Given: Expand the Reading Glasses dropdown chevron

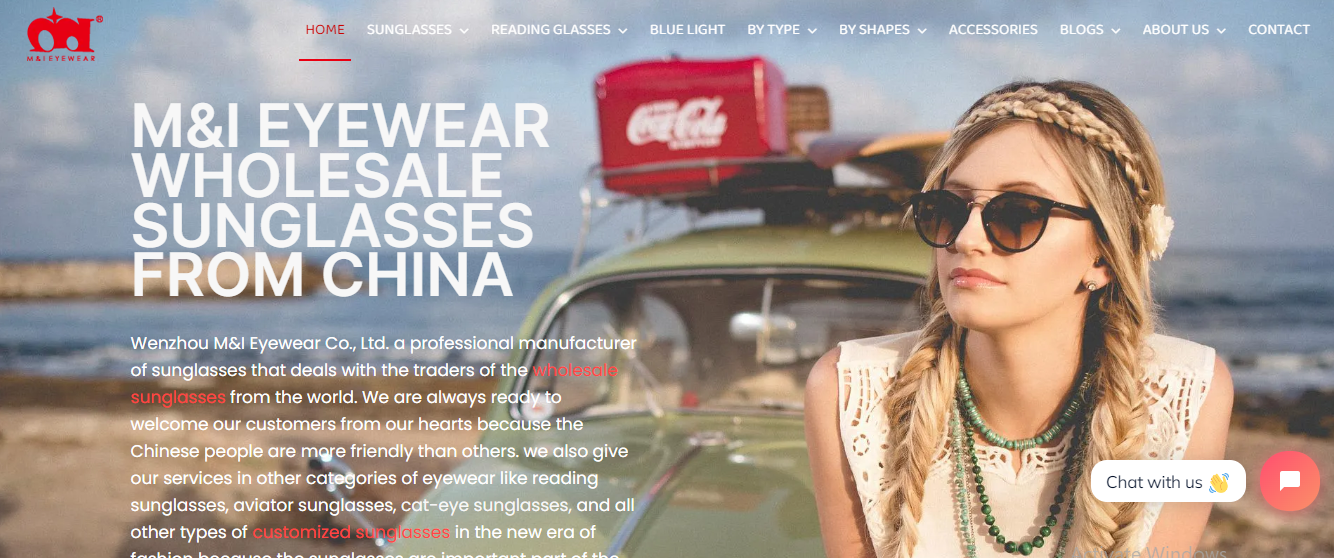Looking at the screenshot, I should click(x=623, y=31).
